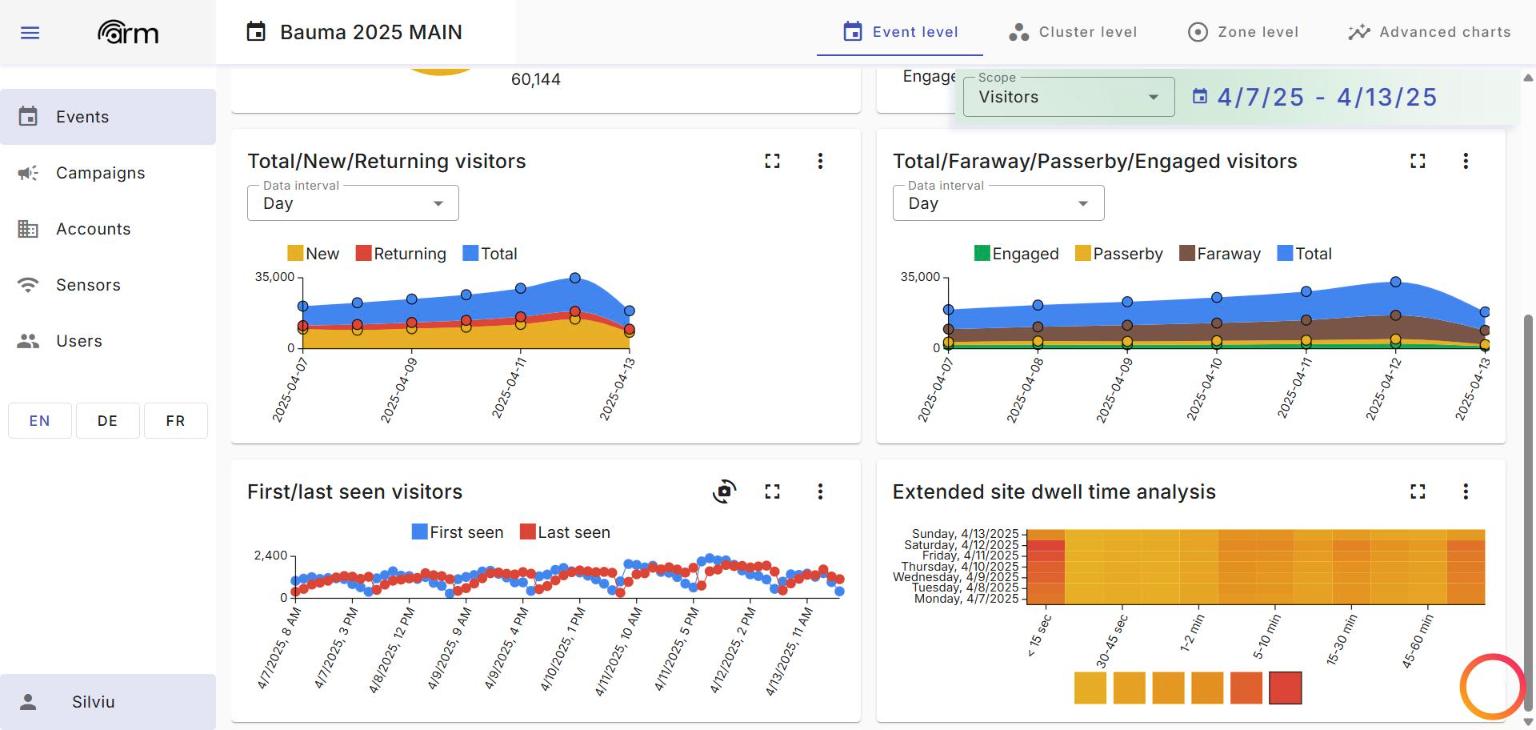The image size is (1536, 730).
Task: Click the Bauma 2025 MAIN event title
Action: [371, 32]
